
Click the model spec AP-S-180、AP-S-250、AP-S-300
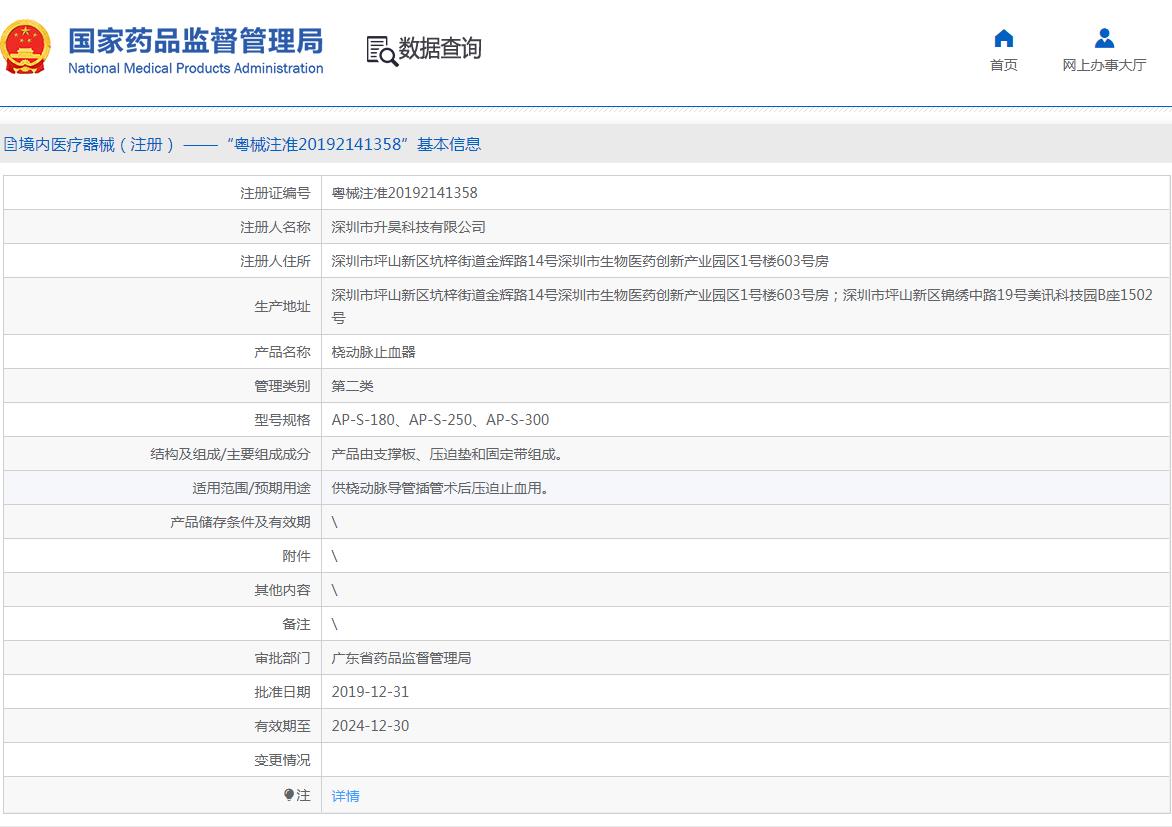coord(440,420)
